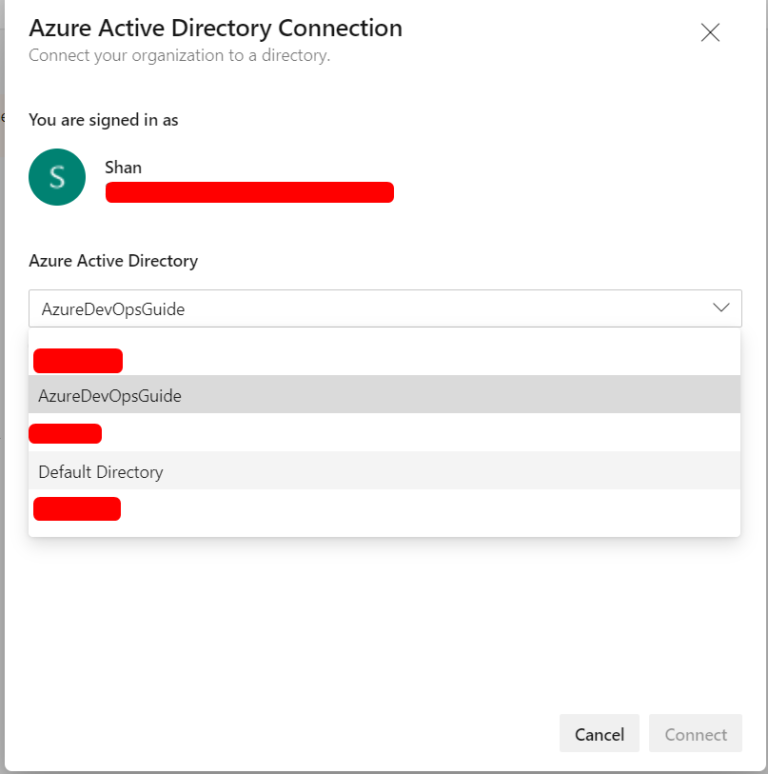Choose the Default Directory option
The height and width of the screenshot is (774, 768).
point(100,471)
